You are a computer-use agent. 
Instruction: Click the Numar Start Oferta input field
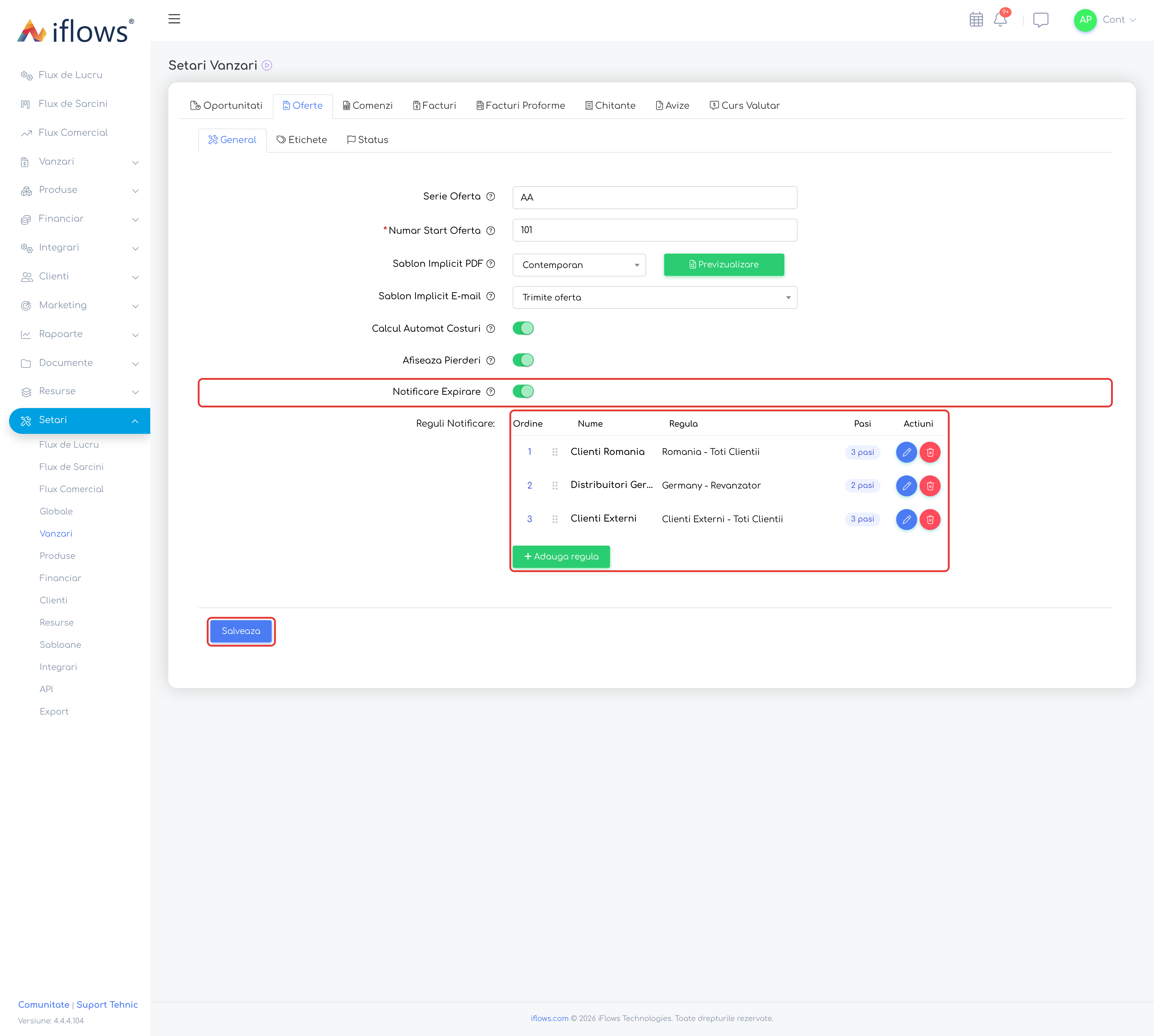pos(655,230)
